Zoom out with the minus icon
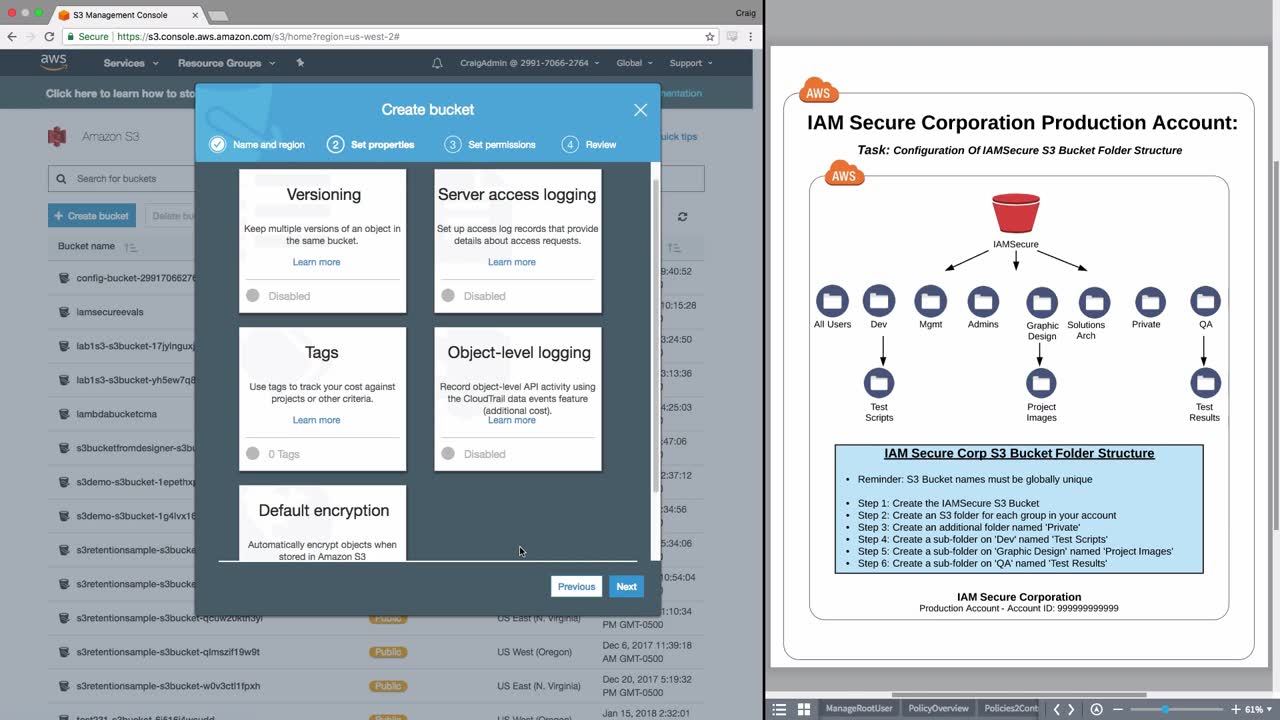 click(1118, 709)
